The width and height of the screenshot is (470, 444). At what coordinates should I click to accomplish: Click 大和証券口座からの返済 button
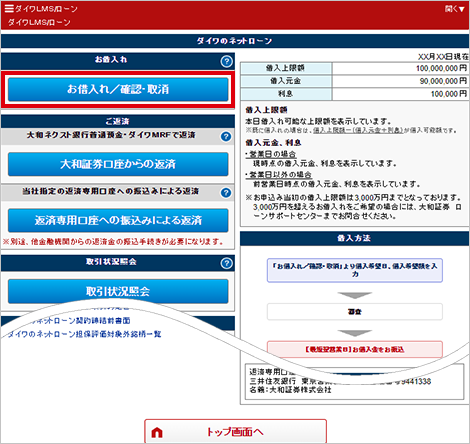[x=118, y=164]
